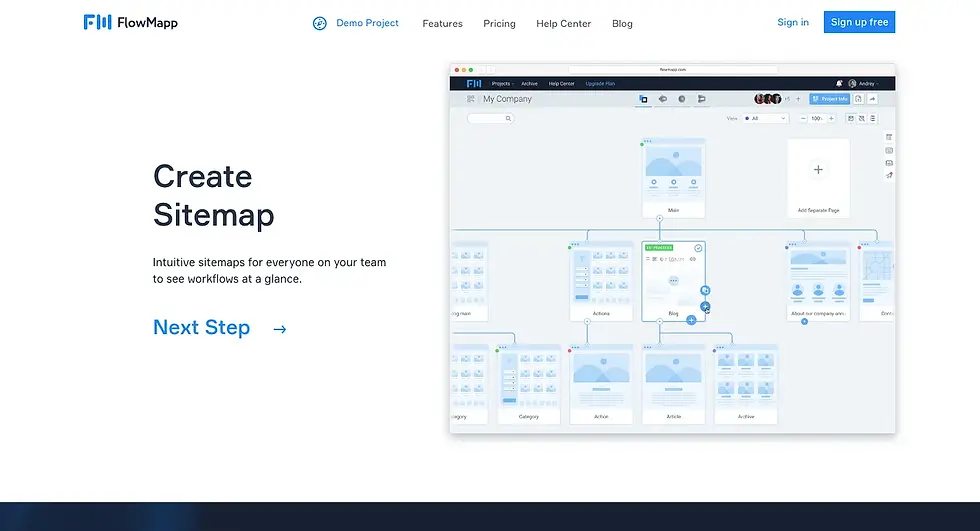The image size is (980, 531).
Task: Select the About our company page card
Action: 818,282
